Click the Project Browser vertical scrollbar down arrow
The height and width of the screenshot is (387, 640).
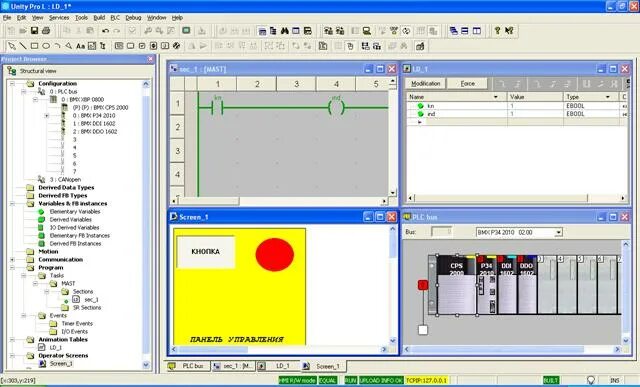click(x=146, y=365)
